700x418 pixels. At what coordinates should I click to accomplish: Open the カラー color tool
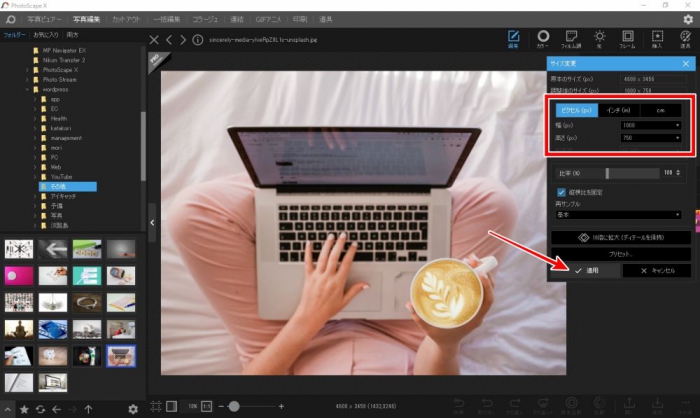coord(543,39)
